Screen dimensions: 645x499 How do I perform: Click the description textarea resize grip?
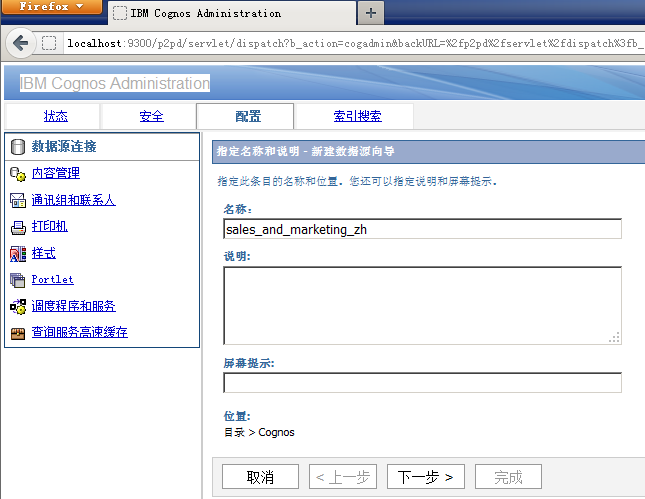point(614,337)
